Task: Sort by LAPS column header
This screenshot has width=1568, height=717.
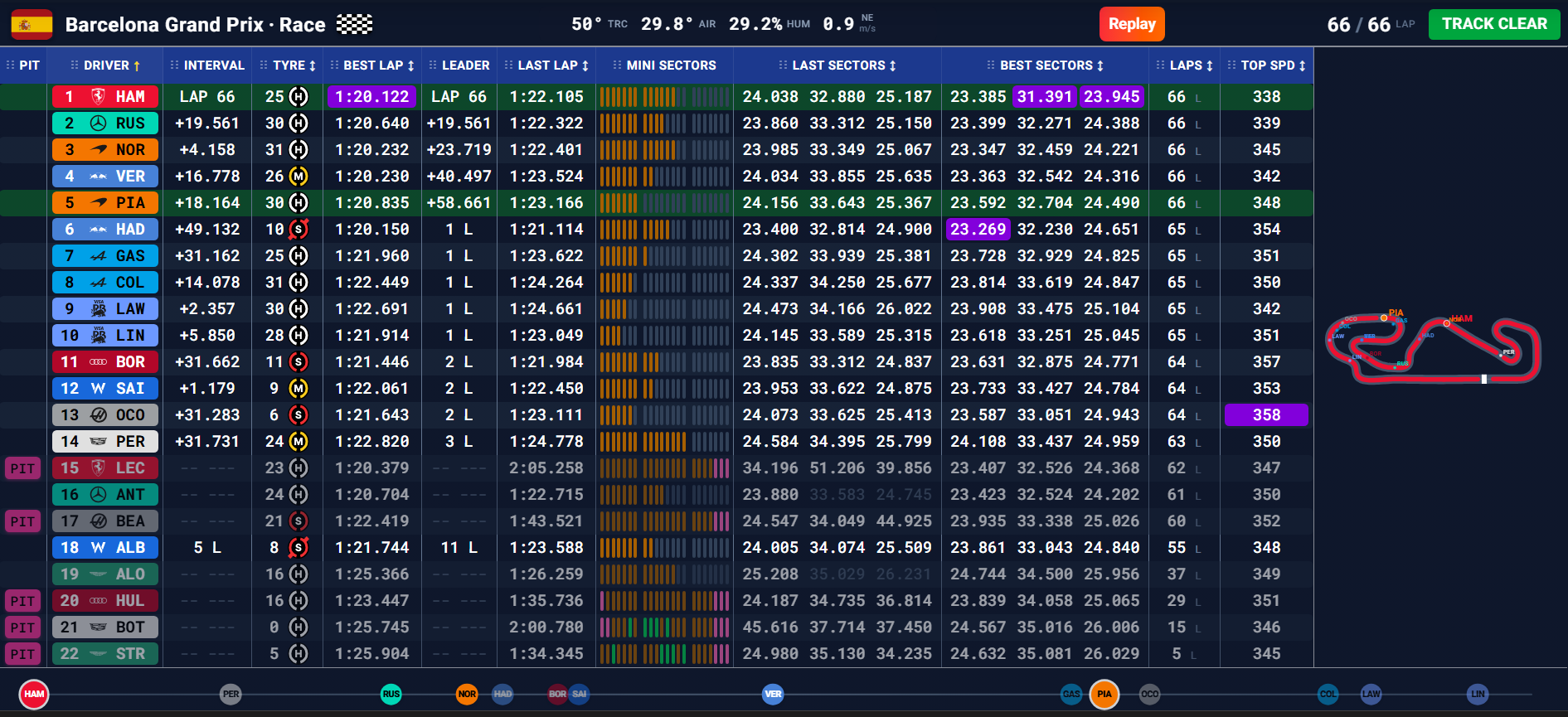Action: pyautogui.click(x=1185, y=65)
